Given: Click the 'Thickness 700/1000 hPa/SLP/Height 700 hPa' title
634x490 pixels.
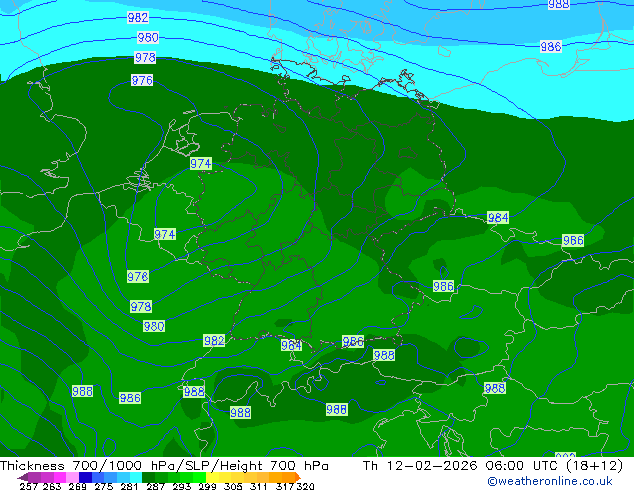Looking at the screenshot, I should tap(164, 466).
